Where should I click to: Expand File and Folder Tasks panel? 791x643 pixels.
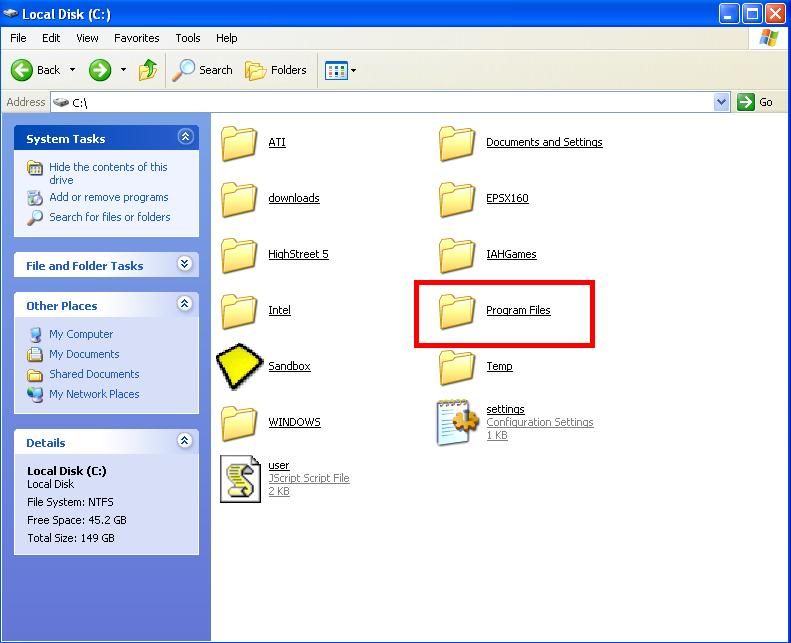coord(185,264)
